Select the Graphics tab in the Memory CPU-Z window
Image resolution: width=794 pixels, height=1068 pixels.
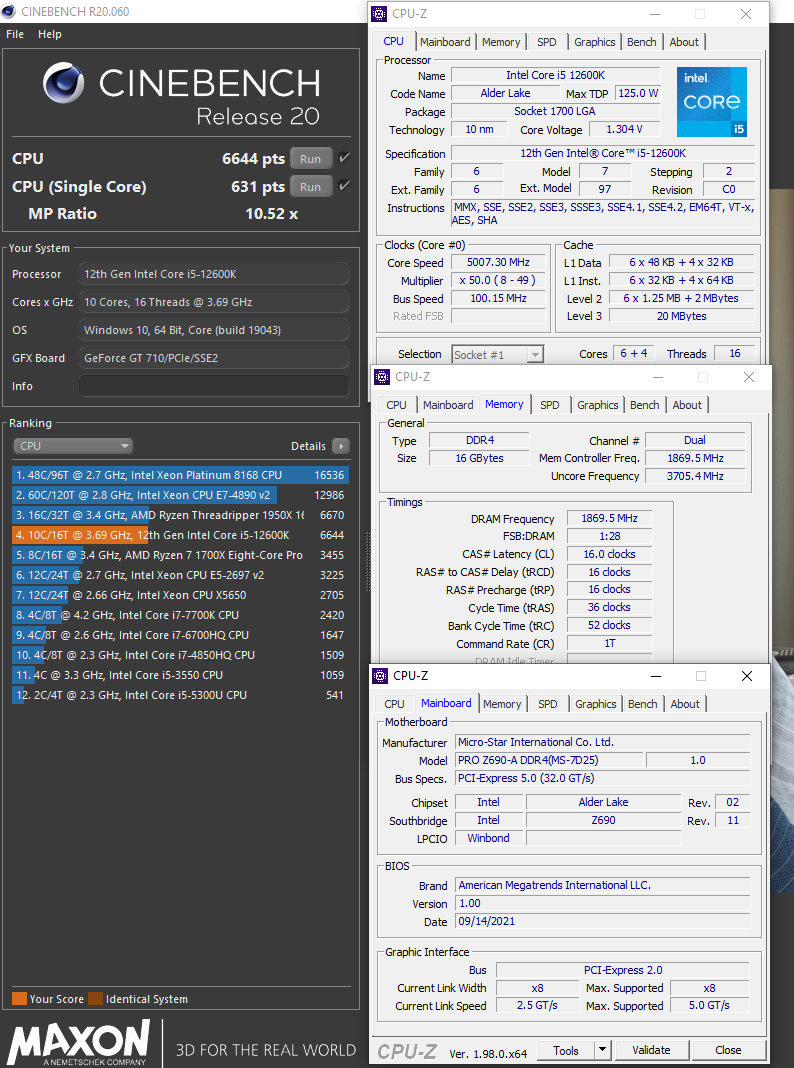pos(597,405)
